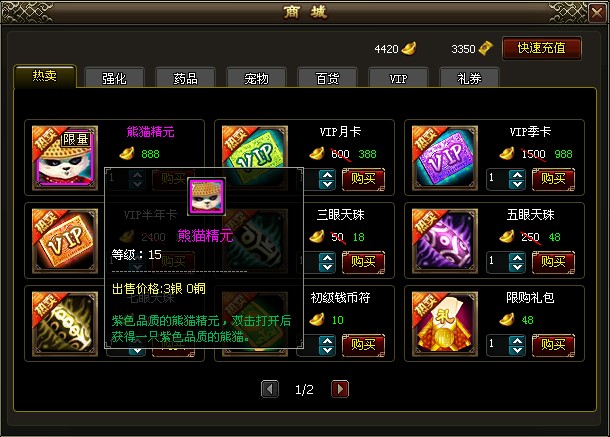Open the 礼券 tab

coord(469,78)
